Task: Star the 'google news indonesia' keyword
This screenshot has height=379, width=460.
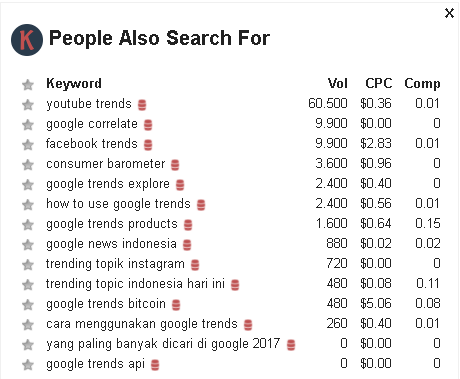Action: pyautogui.click(x=28, y=245)
